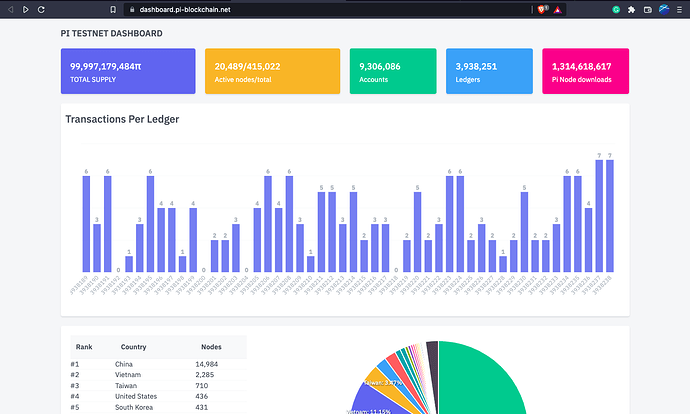690x414 pixels.
Task: Click the 3,938,251 ledgers value
Action: click(x=476, y=66)
